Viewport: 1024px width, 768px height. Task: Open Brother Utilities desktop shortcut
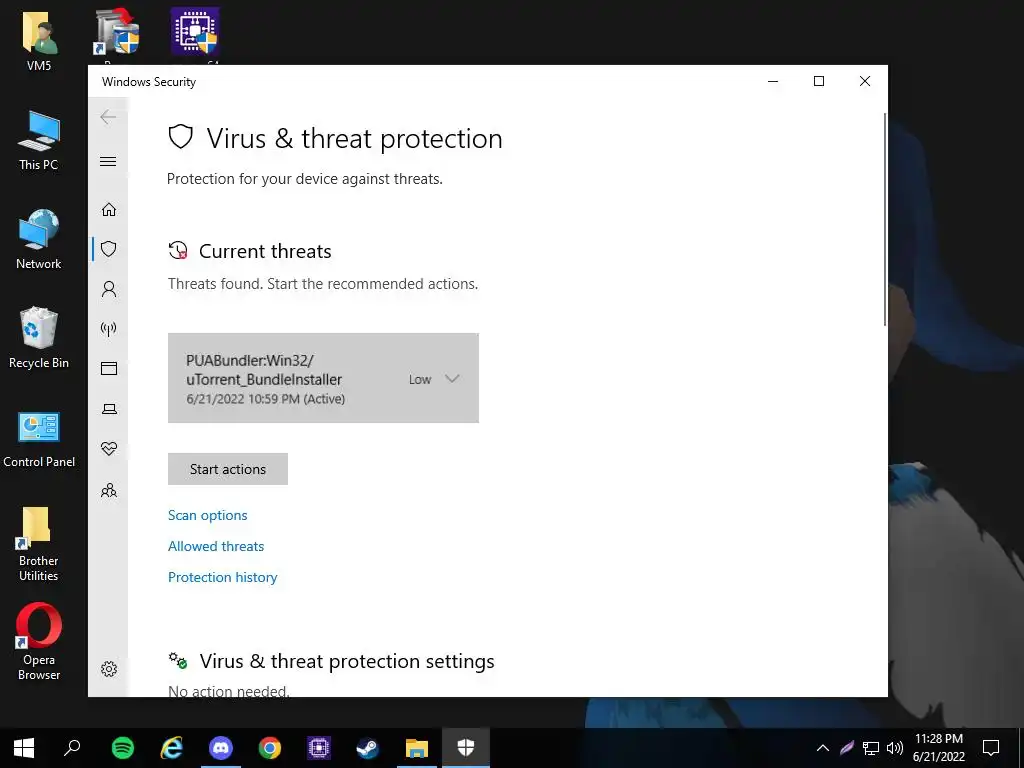pos(39,544)
